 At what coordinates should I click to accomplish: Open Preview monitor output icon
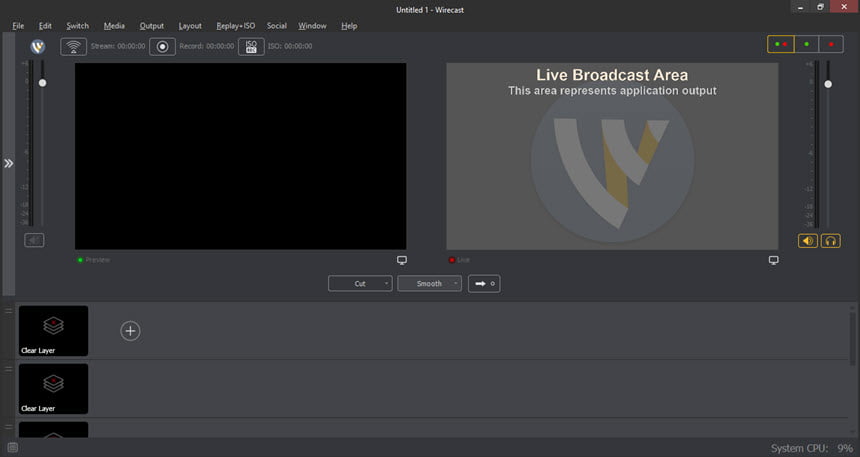pos(402,260)
